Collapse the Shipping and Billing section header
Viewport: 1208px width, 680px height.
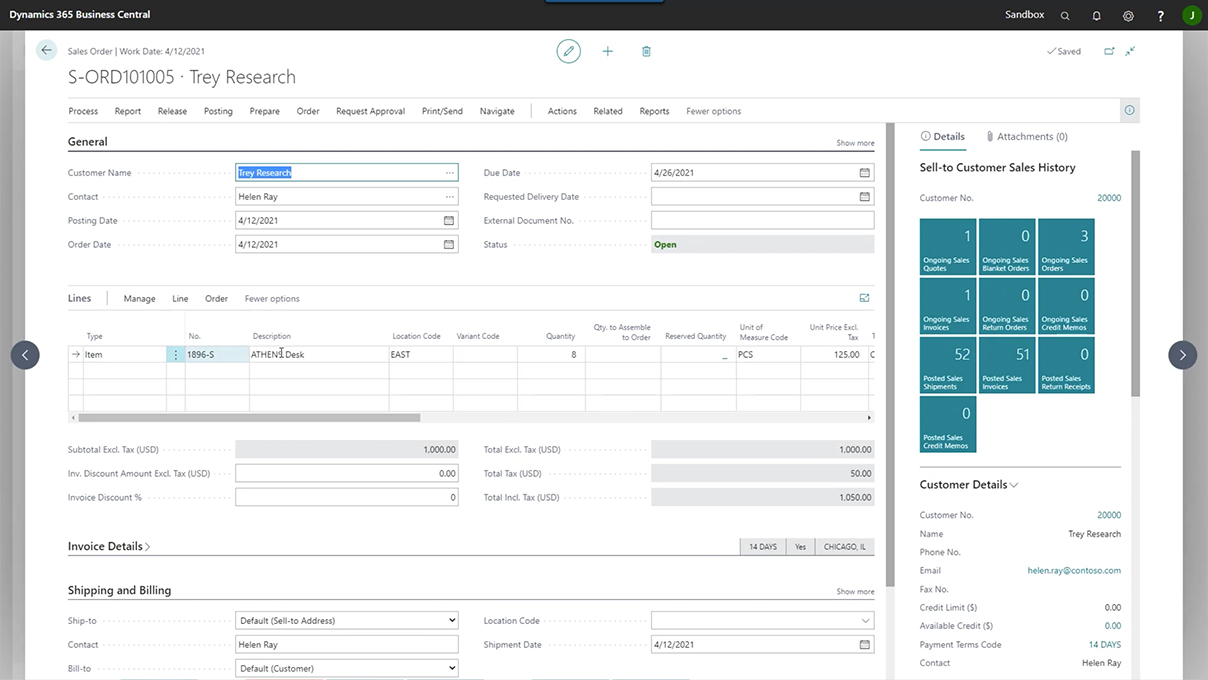point(119,591)
